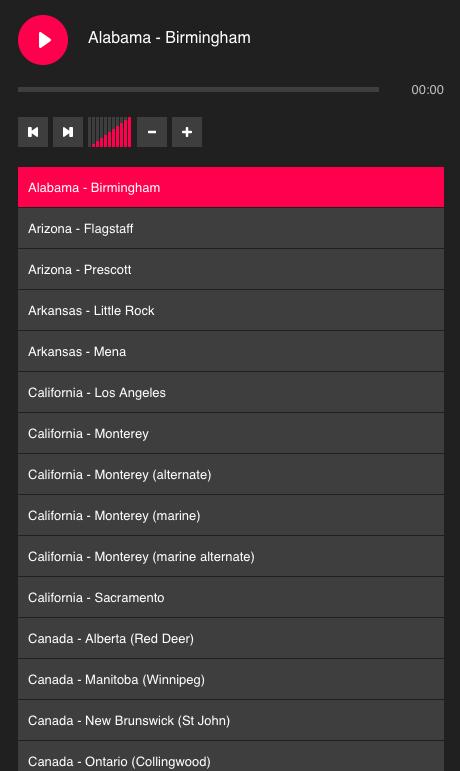Increase volume with the plus button
The width and height of the screenshot is (460, 771).
click(x=187, y=132)
